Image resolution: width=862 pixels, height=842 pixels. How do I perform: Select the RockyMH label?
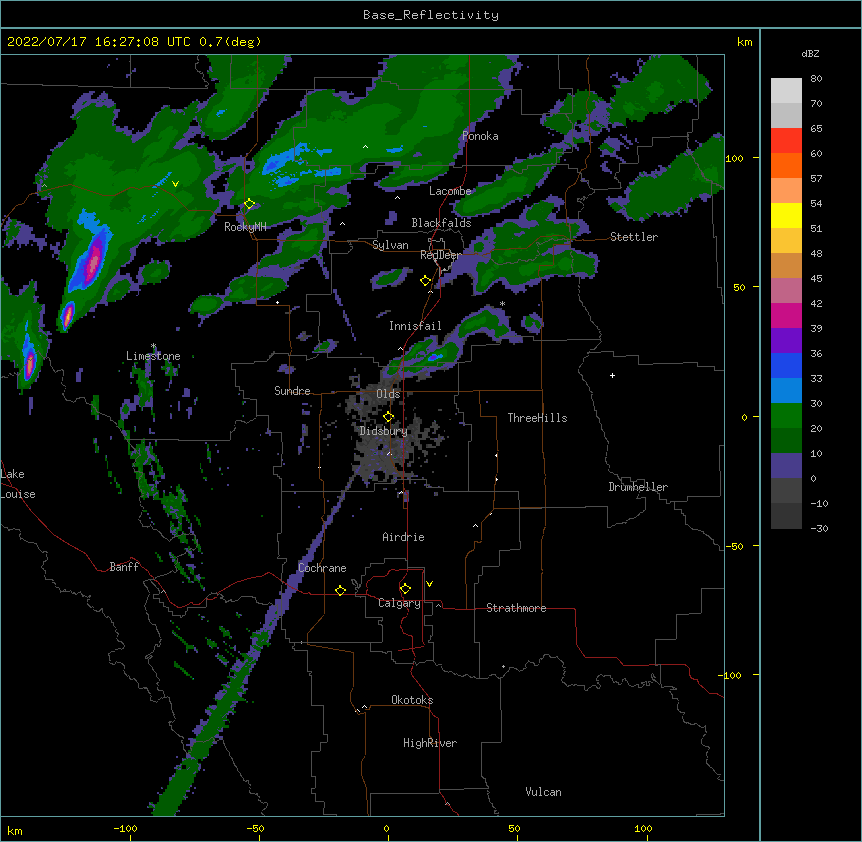point(245,227)
